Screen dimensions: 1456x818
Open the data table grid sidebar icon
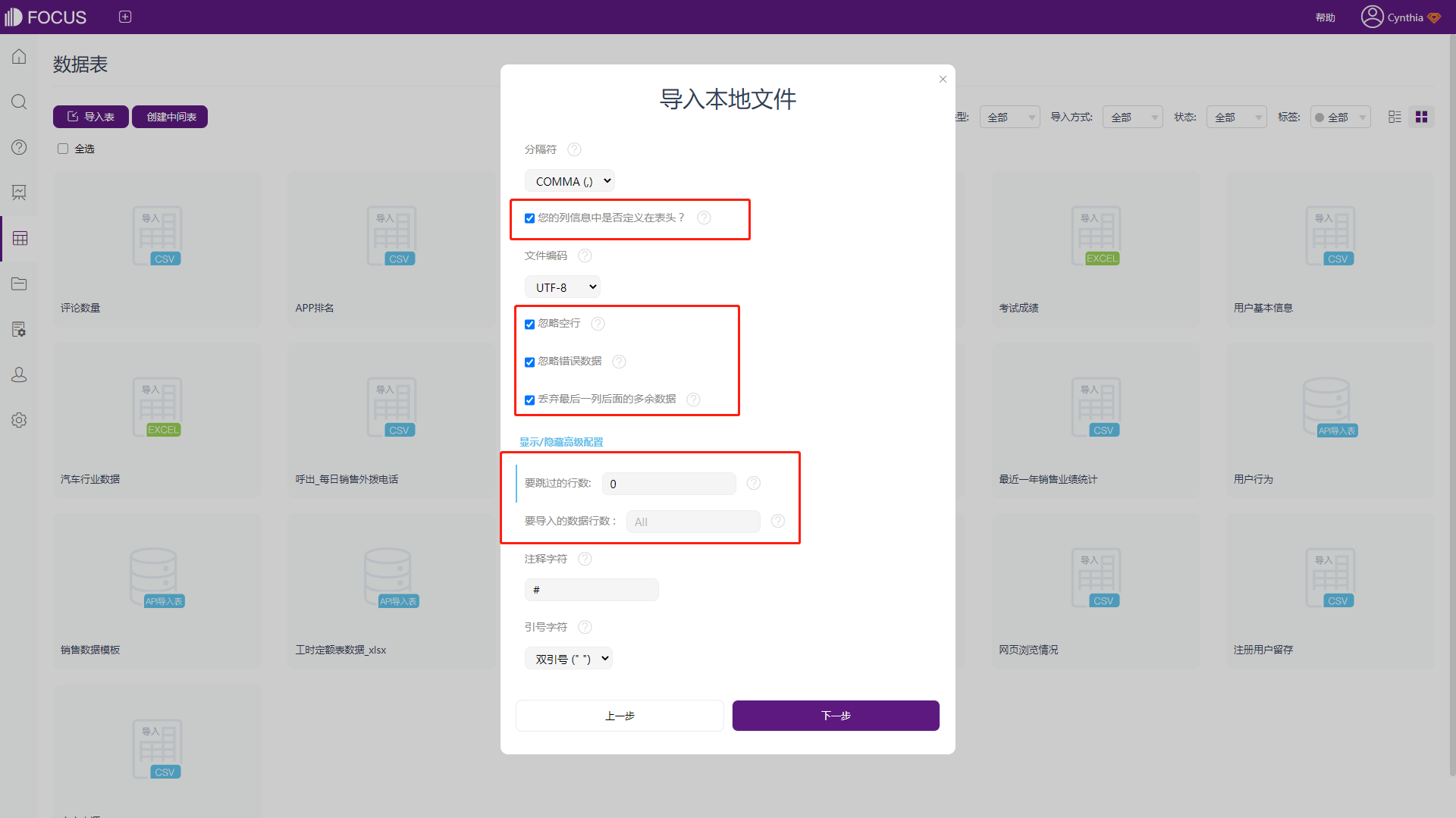click(x=20, y=239)
